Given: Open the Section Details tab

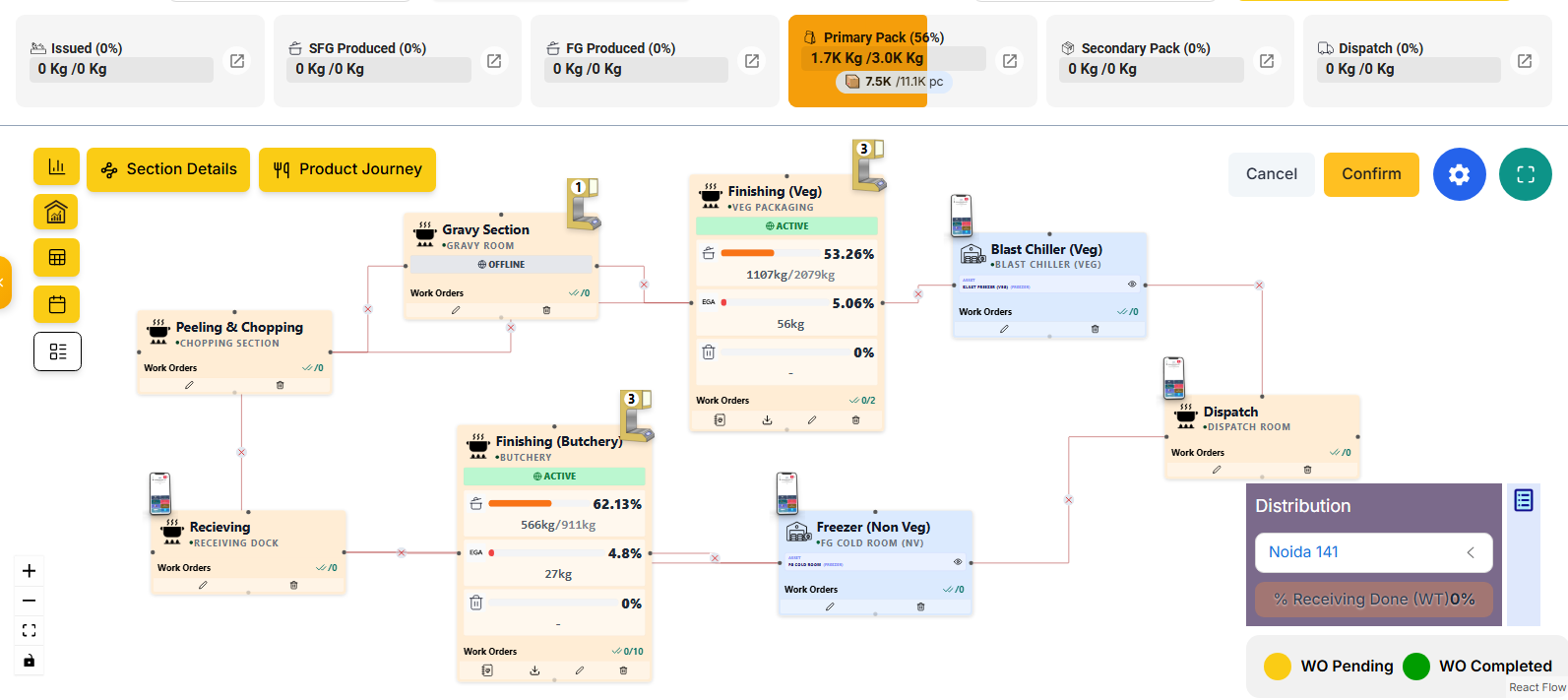Looking at the screenshot, I should pos(168,169).
